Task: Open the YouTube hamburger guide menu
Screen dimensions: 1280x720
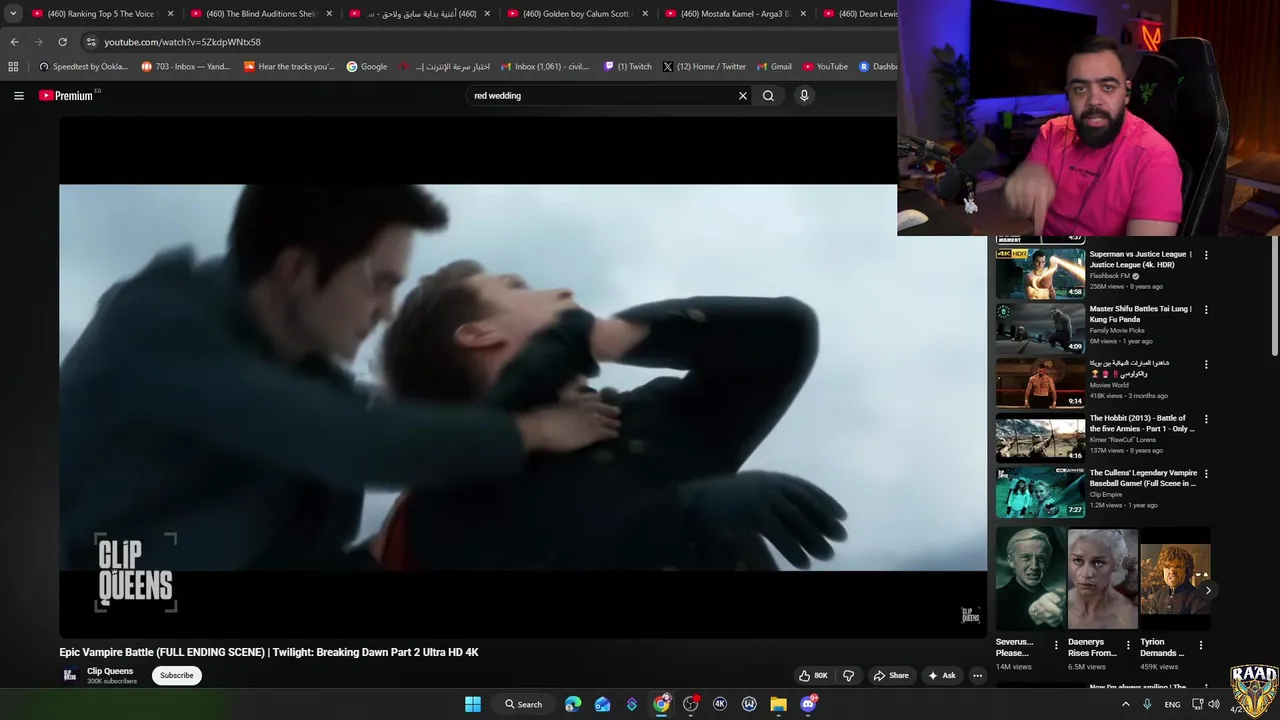Action: [19, 96]
